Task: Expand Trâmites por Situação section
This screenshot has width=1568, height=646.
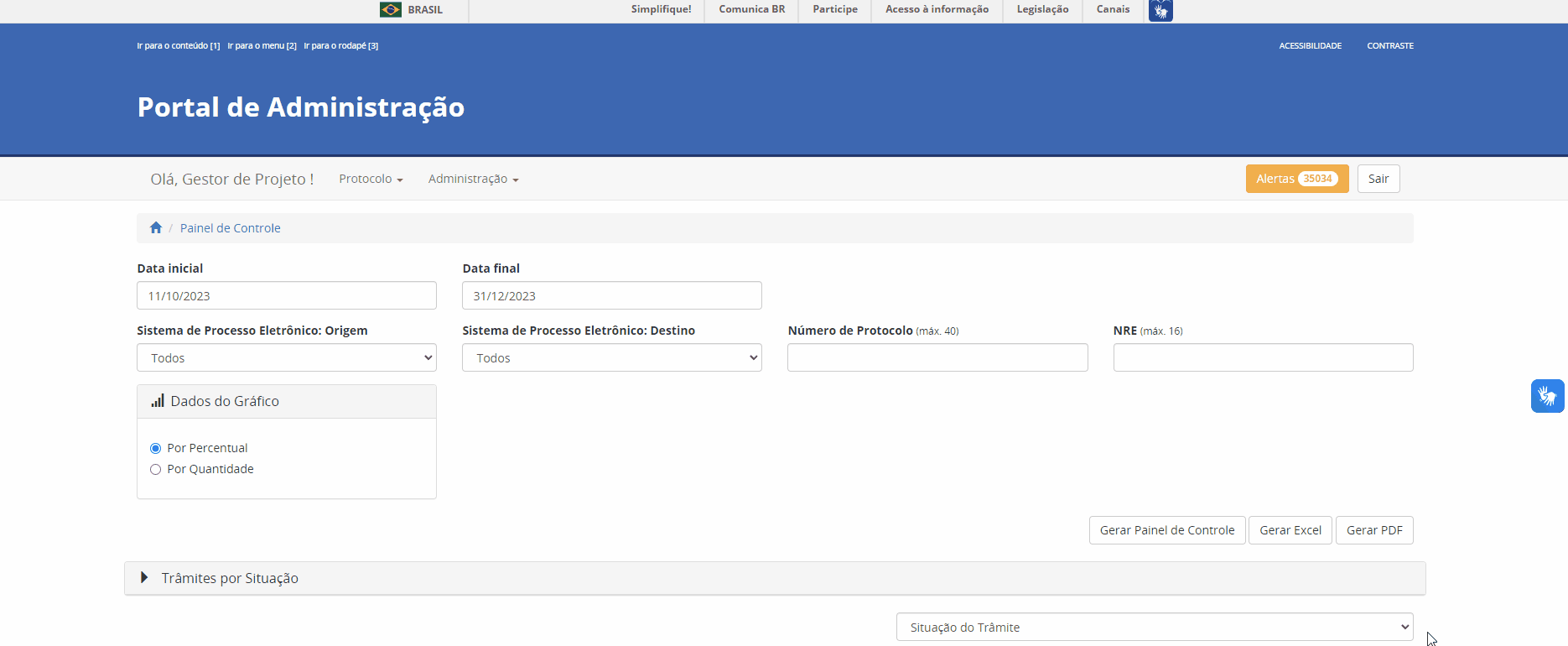Action: tap(775, 578)
